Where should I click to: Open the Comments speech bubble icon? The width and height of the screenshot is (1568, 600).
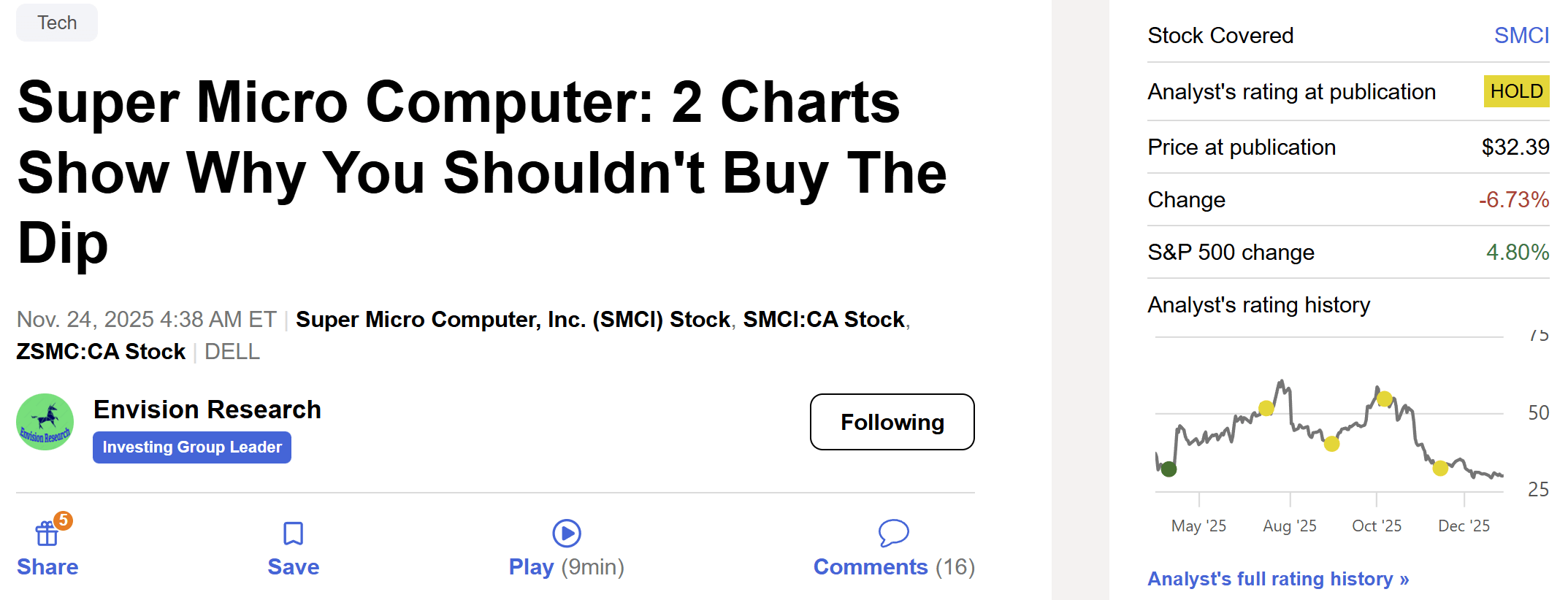tap(893, 533)
